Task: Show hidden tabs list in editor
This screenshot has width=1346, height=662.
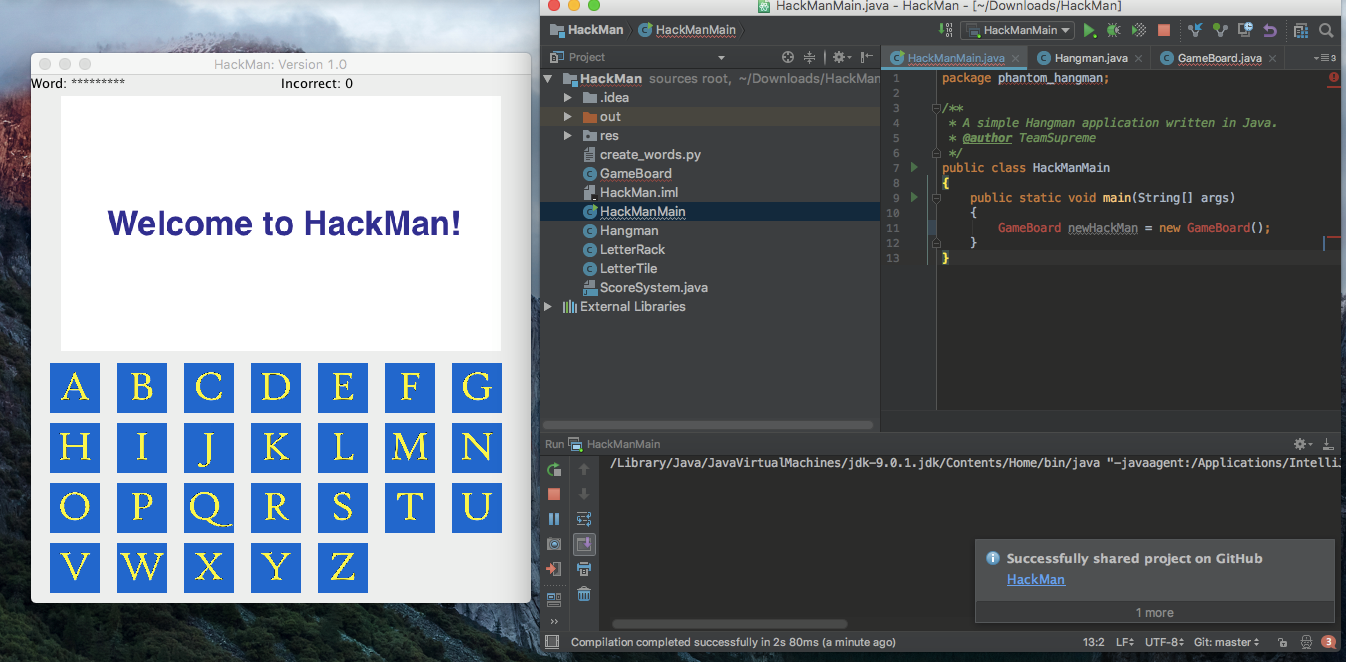Action: 1326,58
